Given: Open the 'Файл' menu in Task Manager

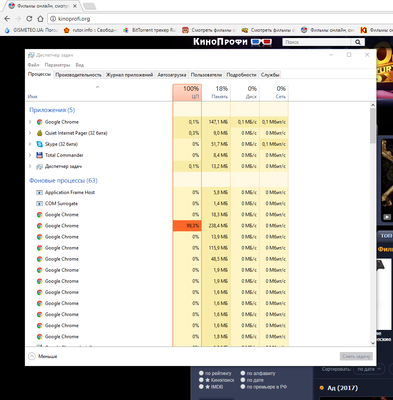Looking at the screenshot, I should coord(33,65).
